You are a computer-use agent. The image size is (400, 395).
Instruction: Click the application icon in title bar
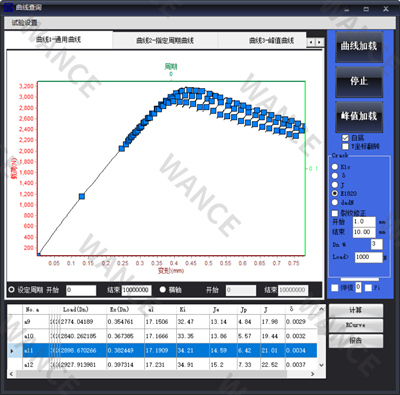tap(8, 7)
